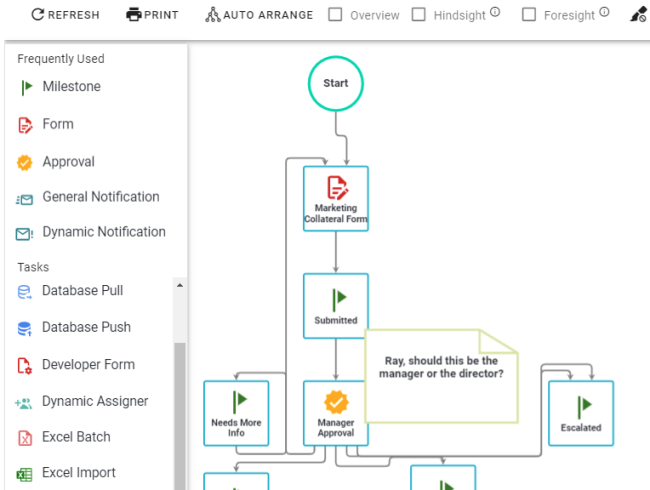The width and height of the screenshot is (650, 490).
Task: Select the Database Pull icon
Action: (x=24, y=292)
